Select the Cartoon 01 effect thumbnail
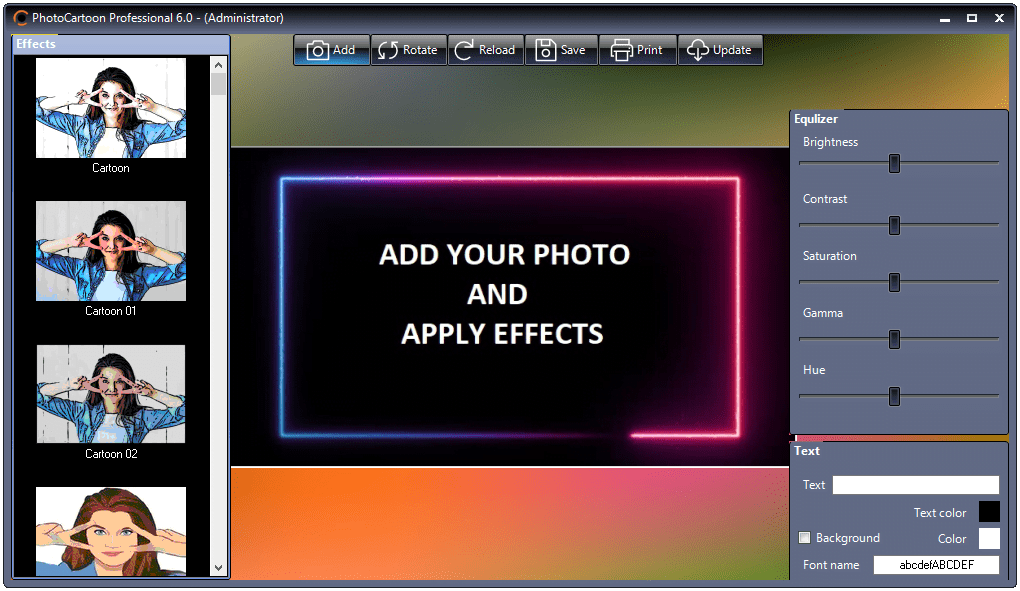This screenshot has width=1020, height=591. pyautogui.click(x=111, y=251)
